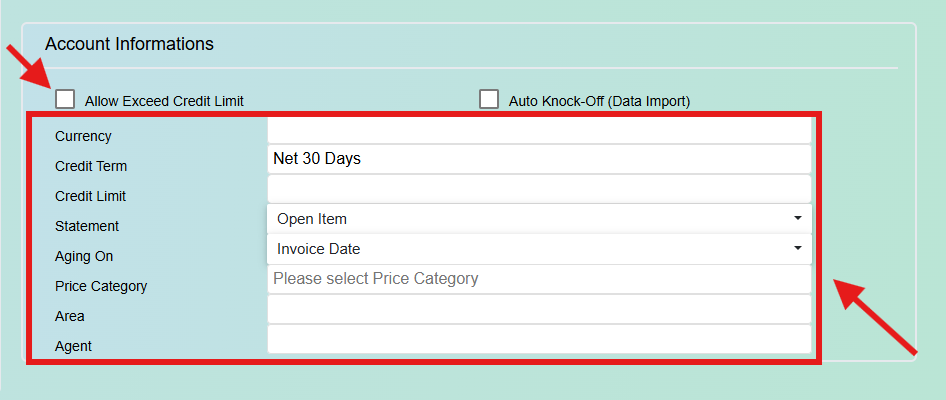Click the Agent field label
946x400 pixels.
pyautogui.click(x=73, y=346)
